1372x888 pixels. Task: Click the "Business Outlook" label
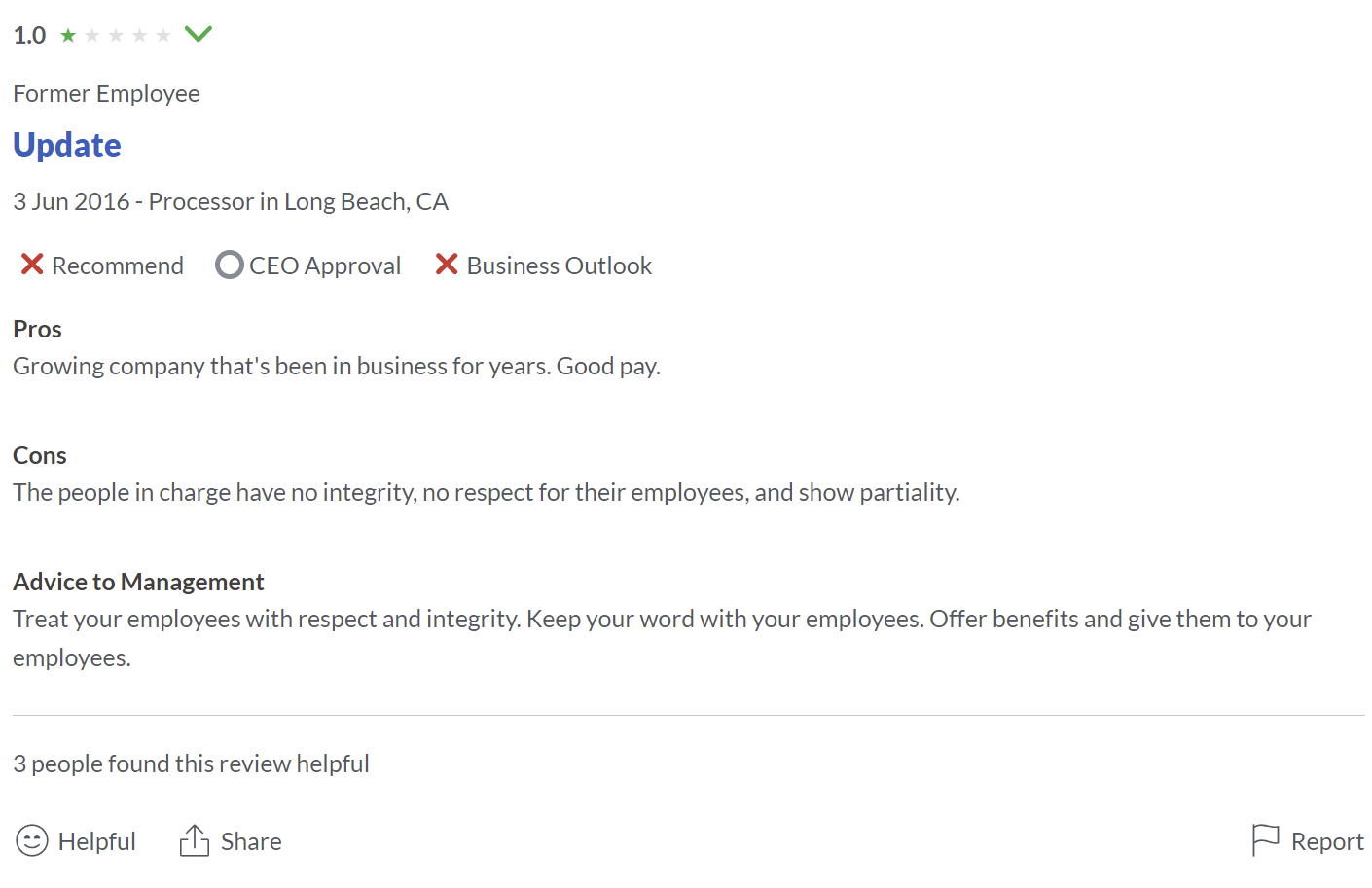560,266
